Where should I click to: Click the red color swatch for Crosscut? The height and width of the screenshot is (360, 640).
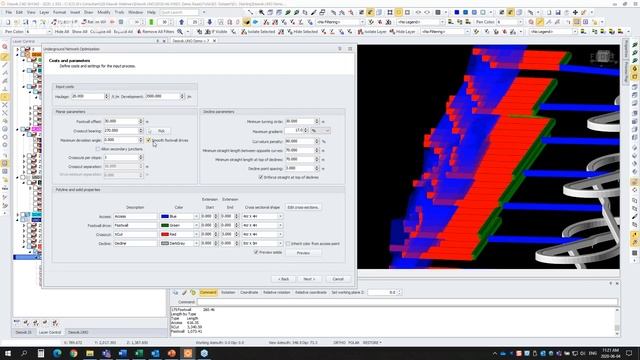point(165,234)
